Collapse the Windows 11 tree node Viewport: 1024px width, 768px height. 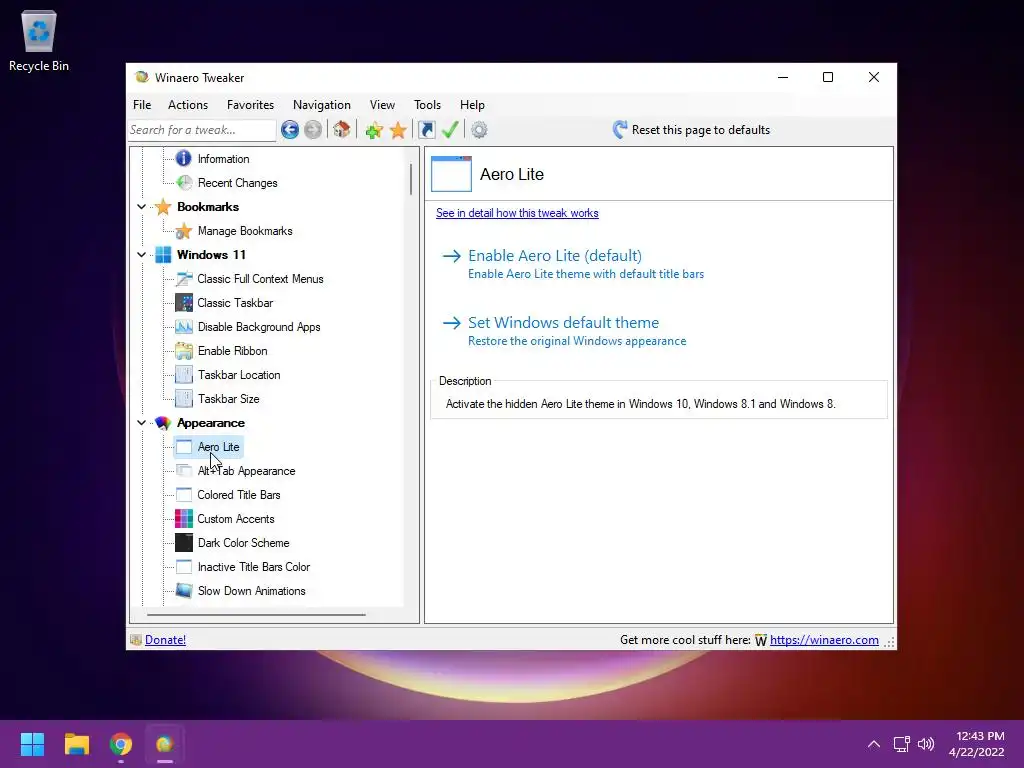coord(142,255)
